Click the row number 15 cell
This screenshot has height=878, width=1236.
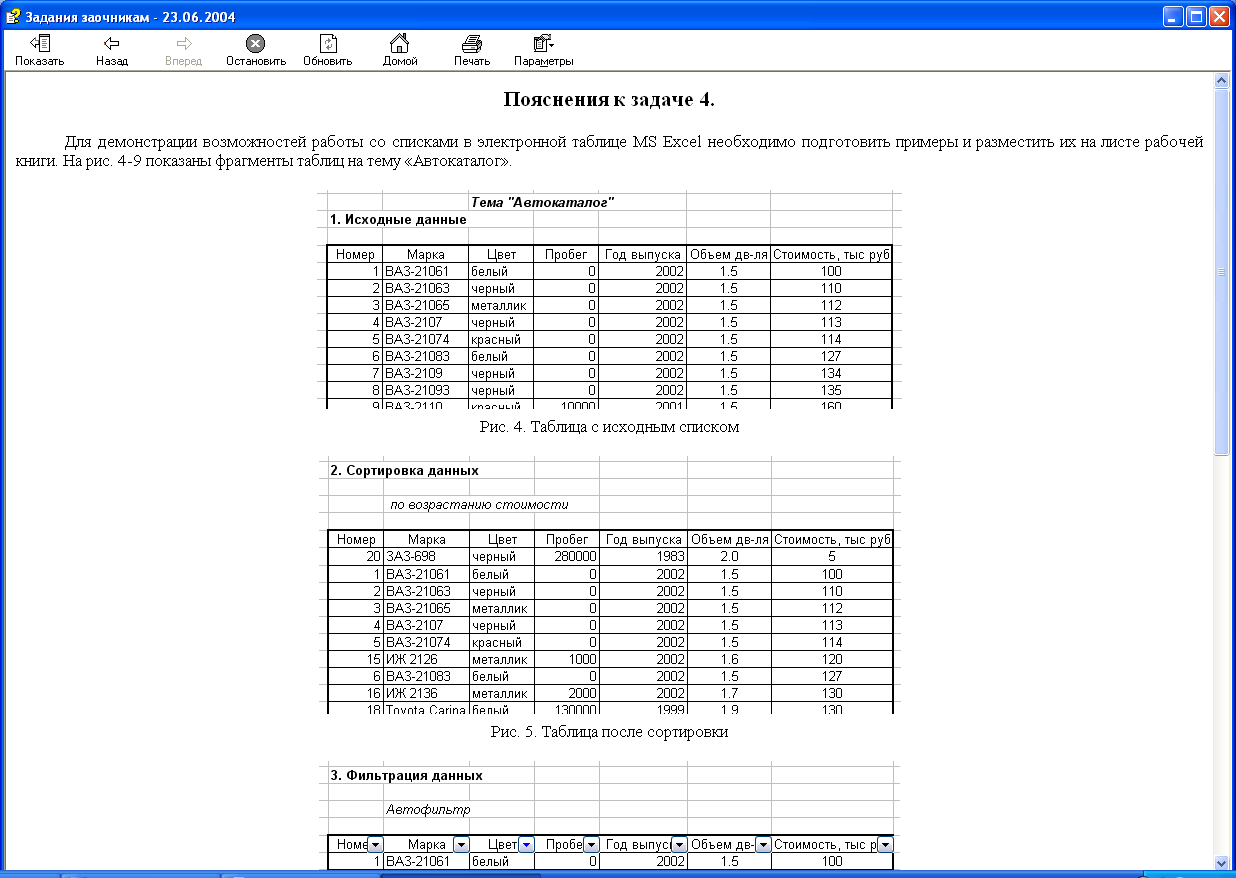355,659
